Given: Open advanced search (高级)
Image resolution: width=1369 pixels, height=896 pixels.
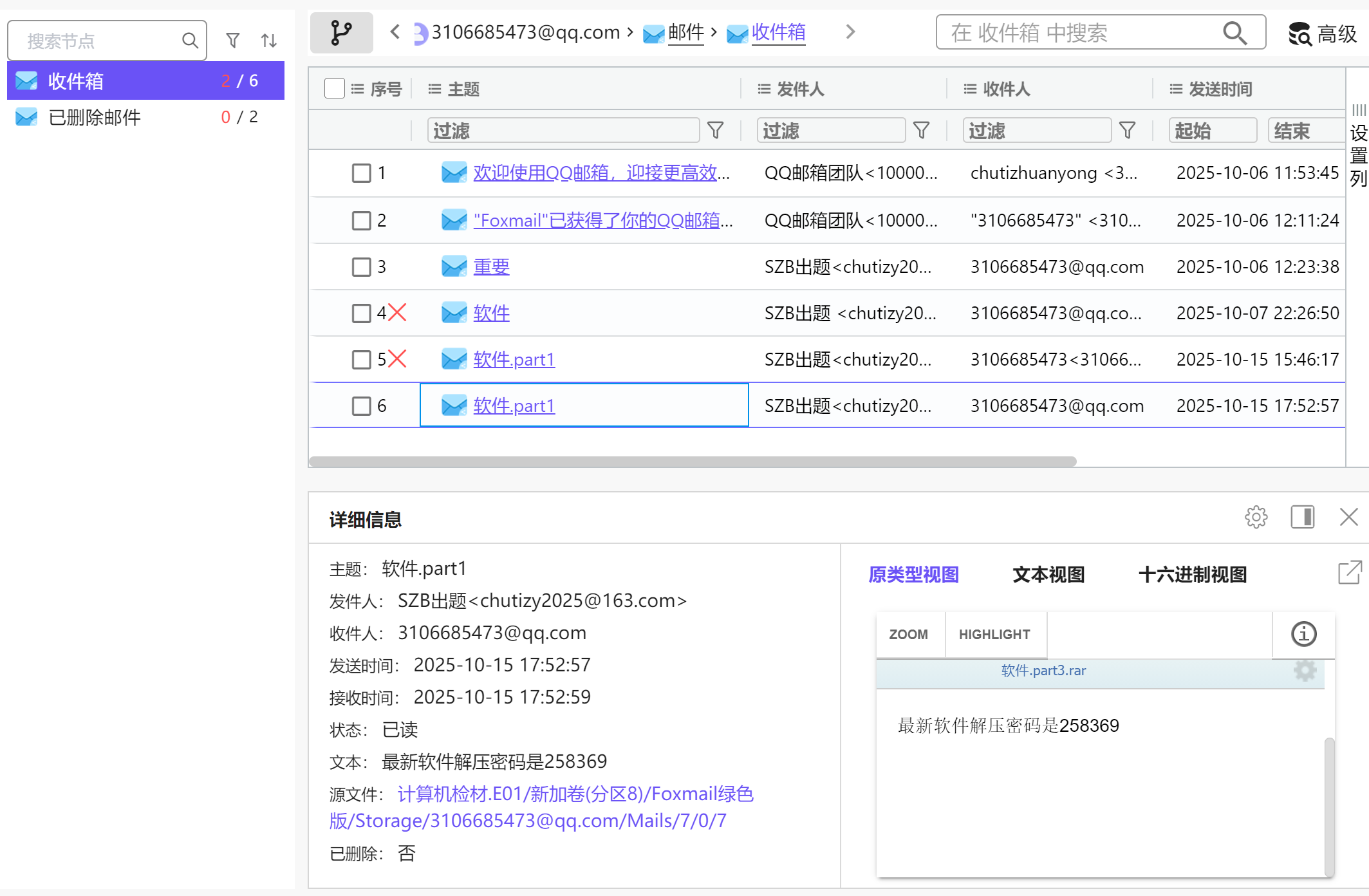Looking at the screenshot, I should [x=1323, y=33].
